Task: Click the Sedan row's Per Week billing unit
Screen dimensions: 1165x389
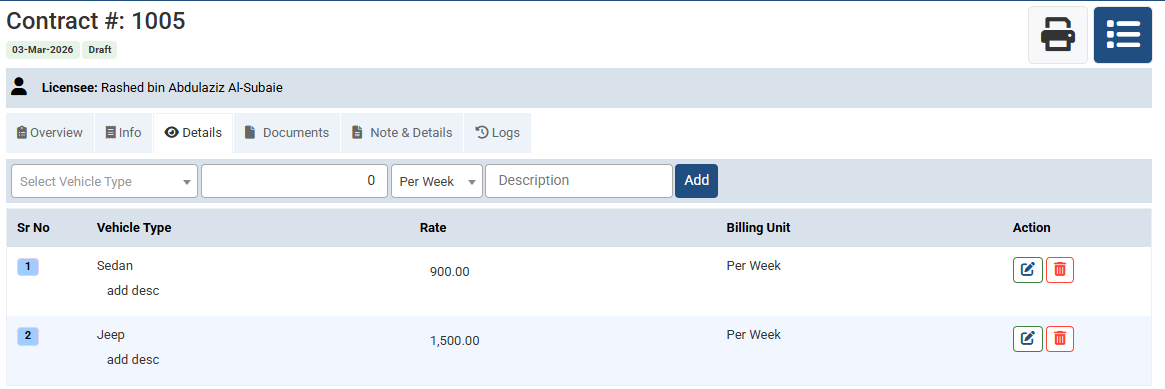Action: (x=753, y=265)
